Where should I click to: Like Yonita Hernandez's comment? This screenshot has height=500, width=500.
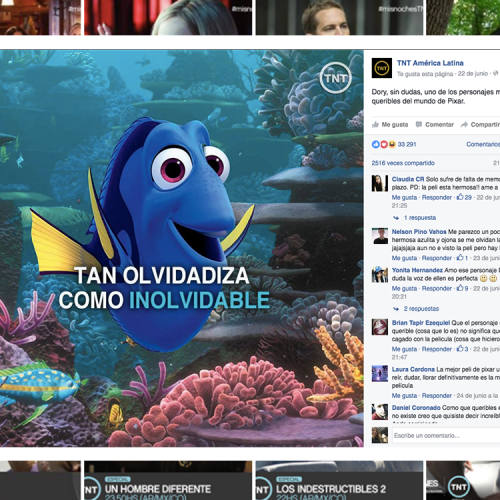[x=404, y=289]
